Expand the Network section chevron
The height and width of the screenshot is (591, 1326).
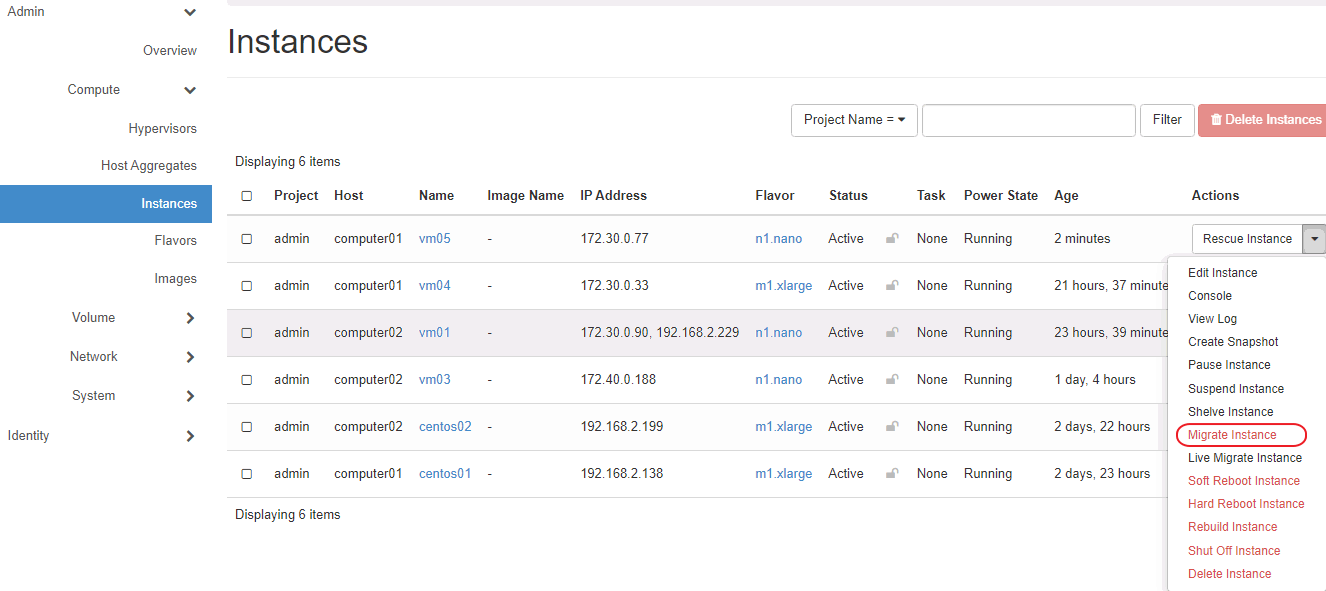coord(190,357)
